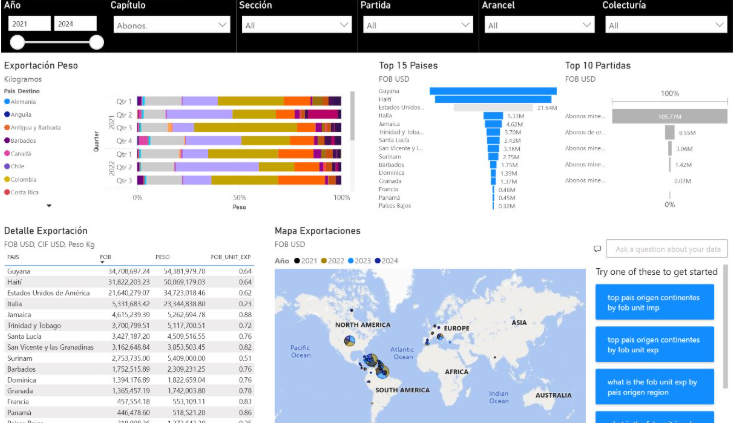Click the 2021 Qtr 1 stacked bar
This screenshot has width=733, height=423.
(x=239, y=101)
